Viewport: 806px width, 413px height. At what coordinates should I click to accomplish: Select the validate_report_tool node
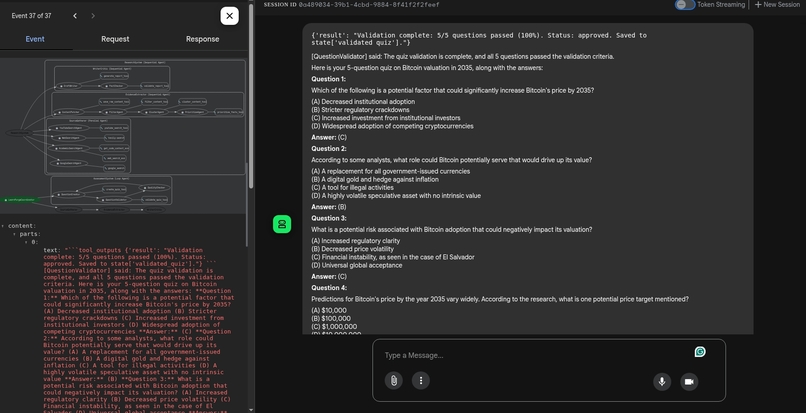point(155,86)
